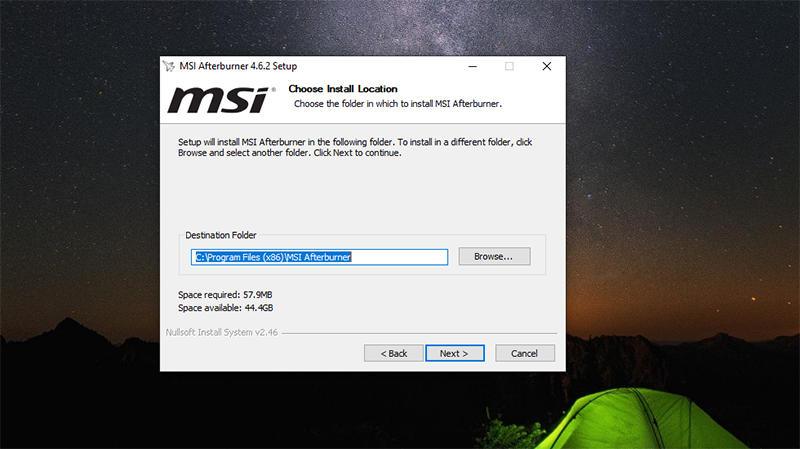Click the 'Space required: 57.9MB' text

(225, 294)
